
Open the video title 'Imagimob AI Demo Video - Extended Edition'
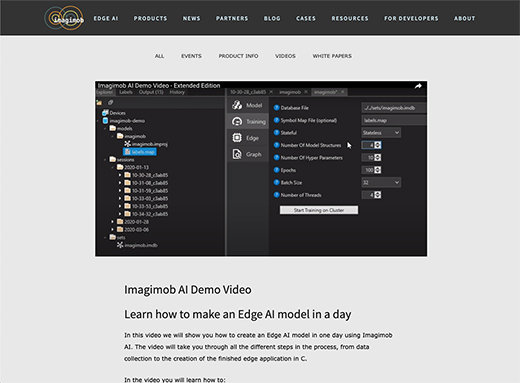pyautogui.click(x=159, y=85)
